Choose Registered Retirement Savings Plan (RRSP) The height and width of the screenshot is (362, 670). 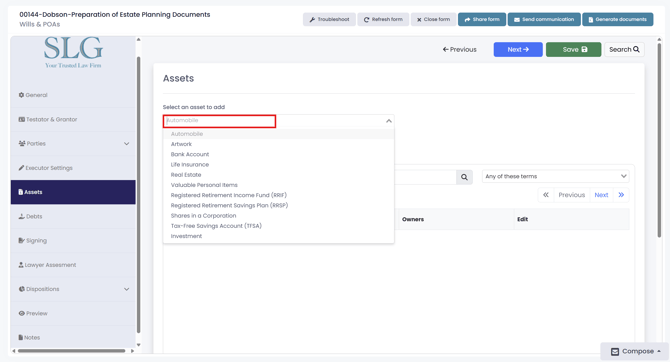[x=279, y=206]
